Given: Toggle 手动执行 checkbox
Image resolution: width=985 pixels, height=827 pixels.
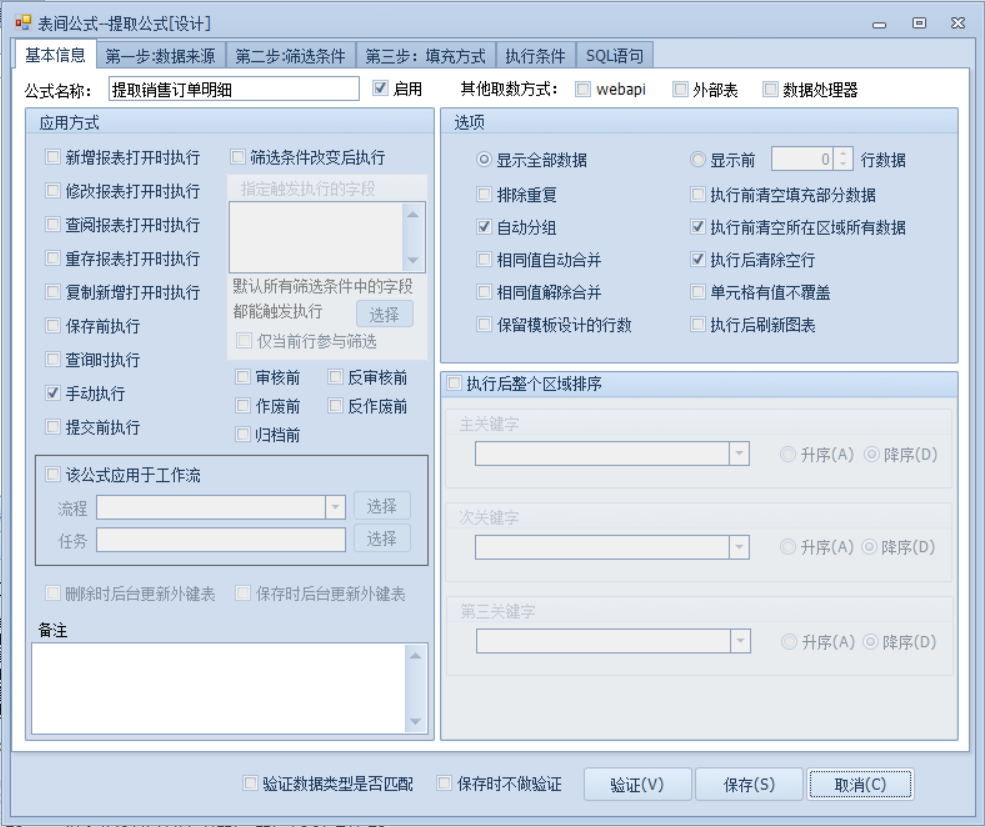Looking at the screenshot, I should [x=53, y=394].
